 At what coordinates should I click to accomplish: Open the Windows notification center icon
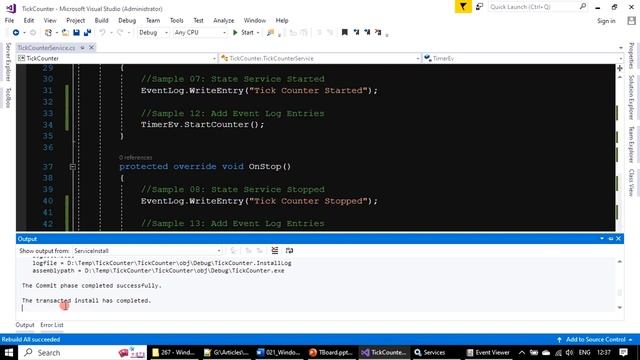click(623, 352)
